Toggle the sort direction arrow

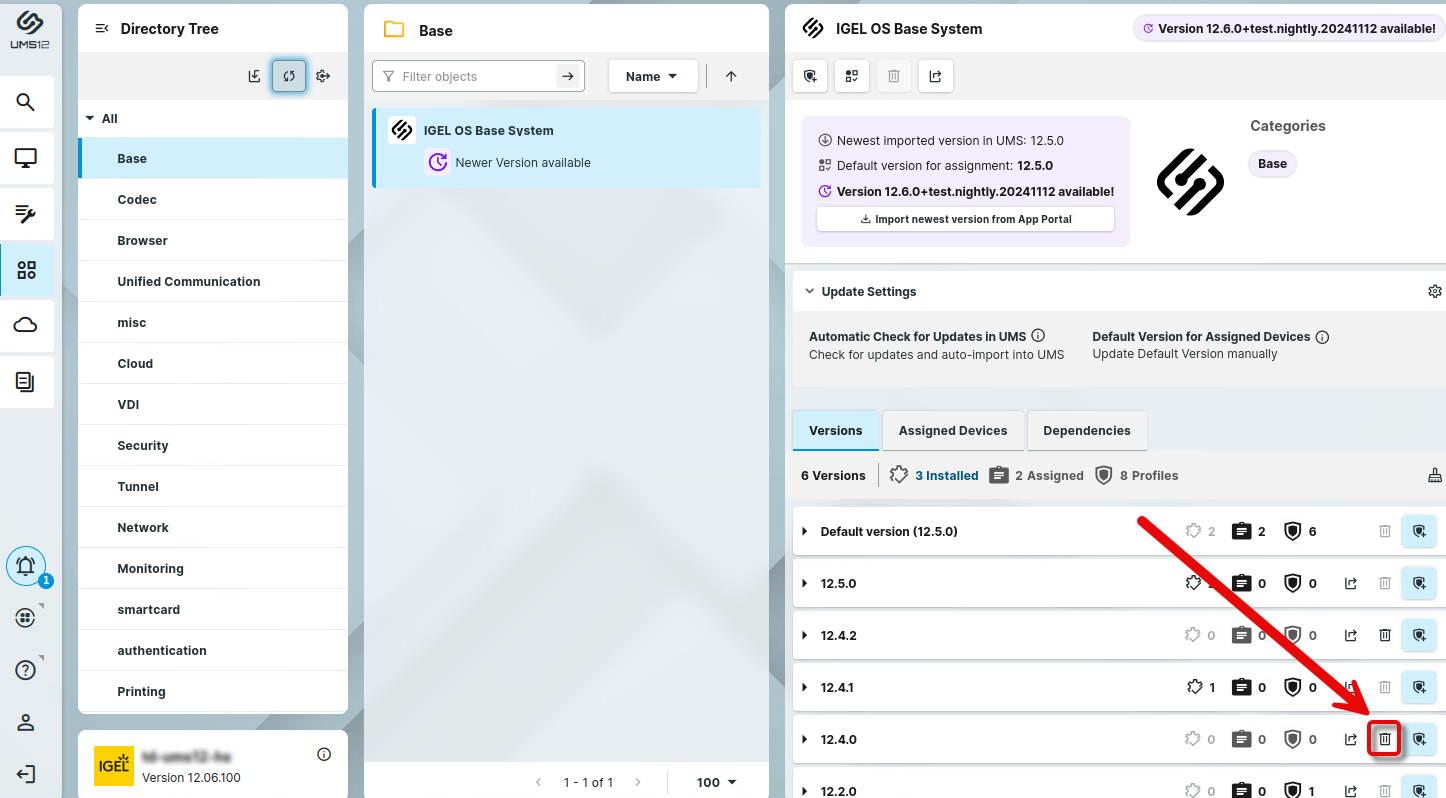tap(731, 76)
